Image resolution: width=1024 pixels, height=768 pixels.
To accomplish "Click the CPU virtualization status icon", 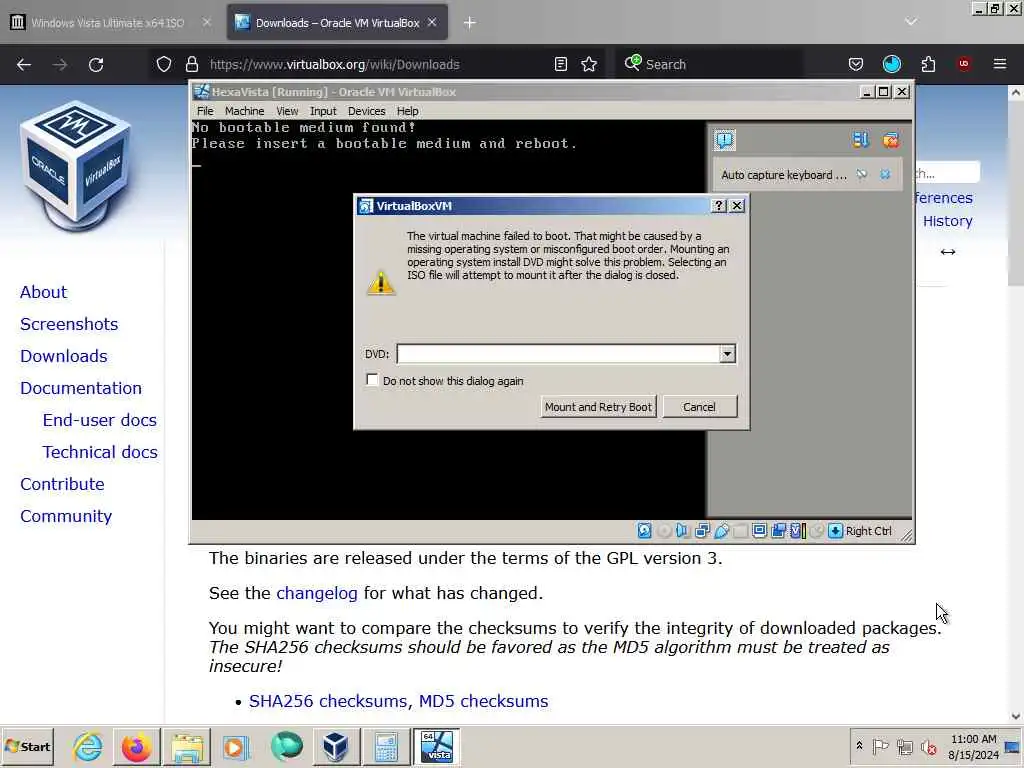I will [x=797, y=531].
